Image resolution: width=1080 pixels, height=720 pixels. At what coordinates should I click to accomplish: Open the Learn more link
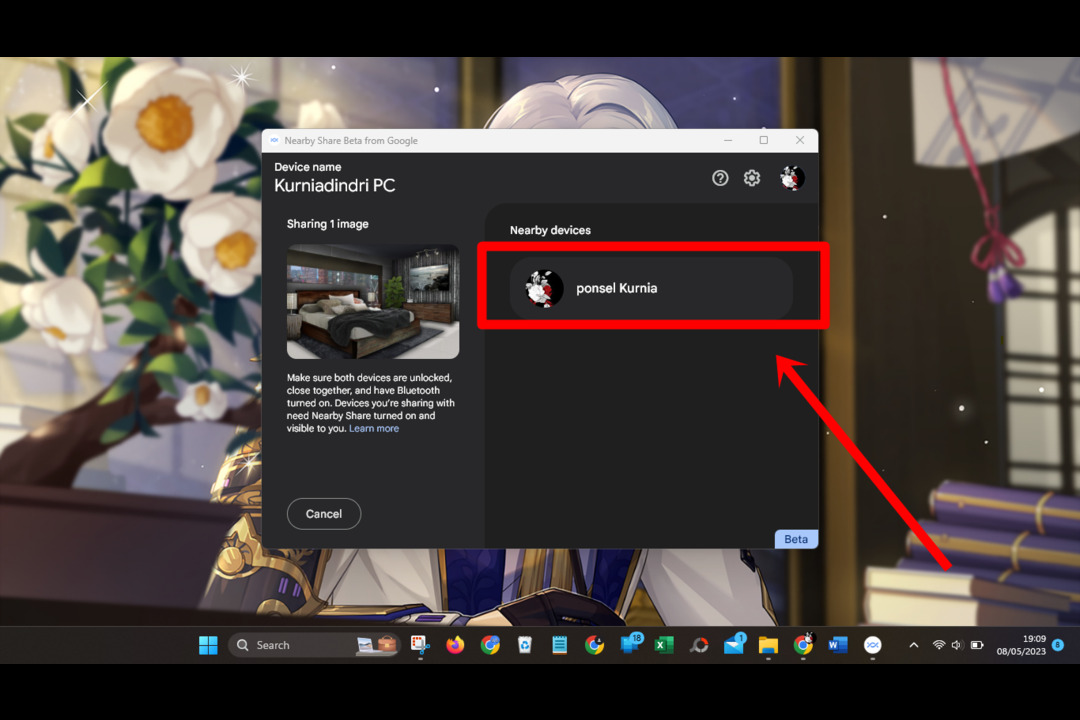[x=374, y=429]
